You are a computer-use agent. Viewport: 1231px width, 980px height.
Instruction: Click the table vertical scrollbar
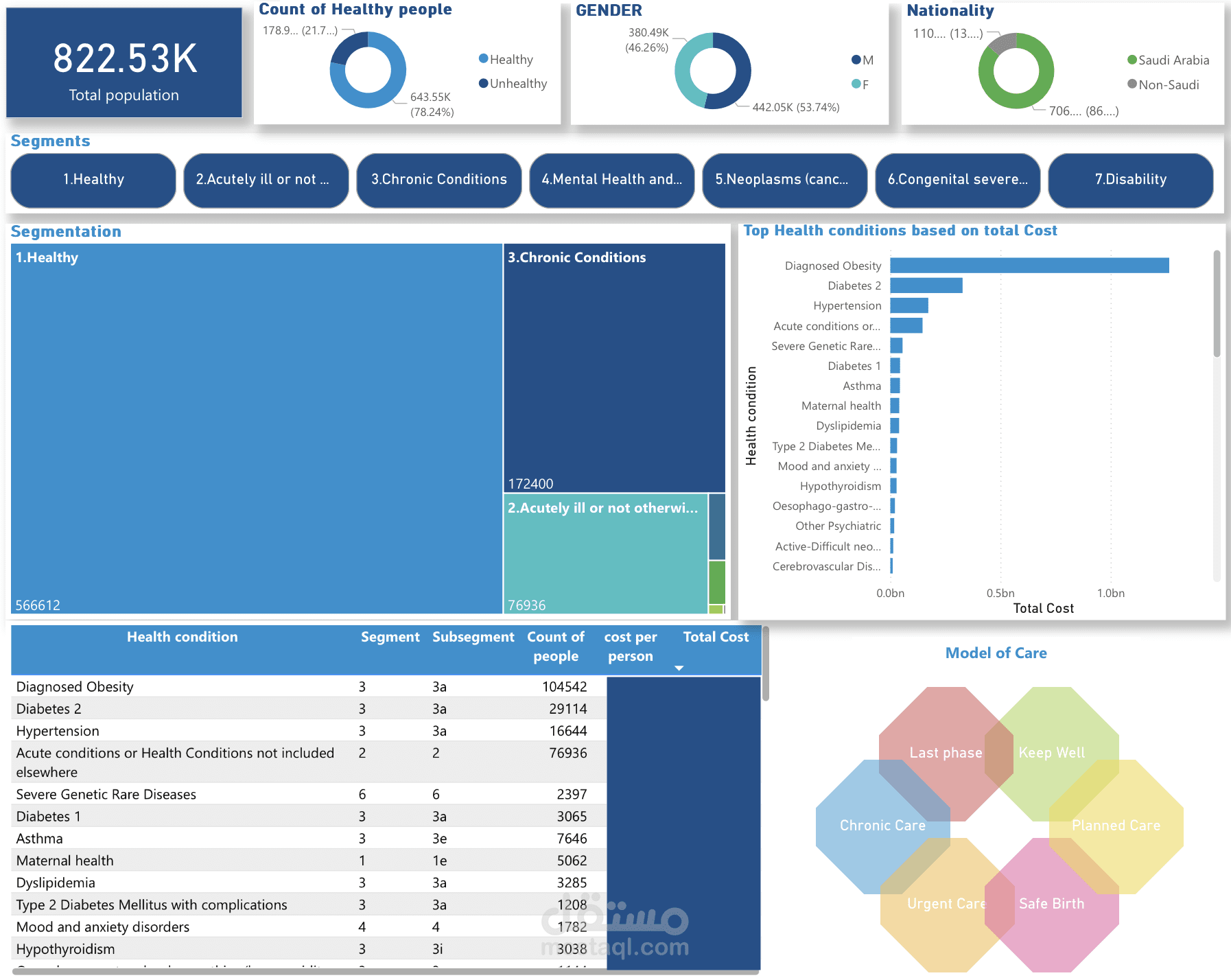[766, 664]
